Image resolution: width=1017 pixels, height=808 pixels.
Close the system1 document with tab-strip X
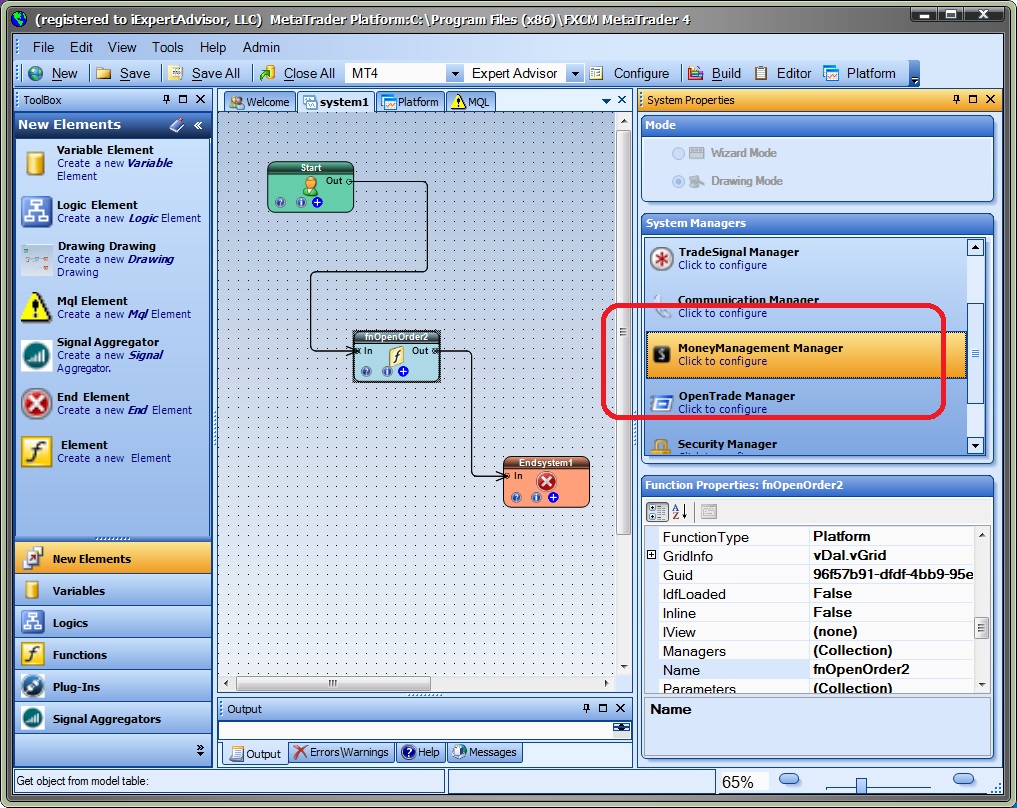622,100
